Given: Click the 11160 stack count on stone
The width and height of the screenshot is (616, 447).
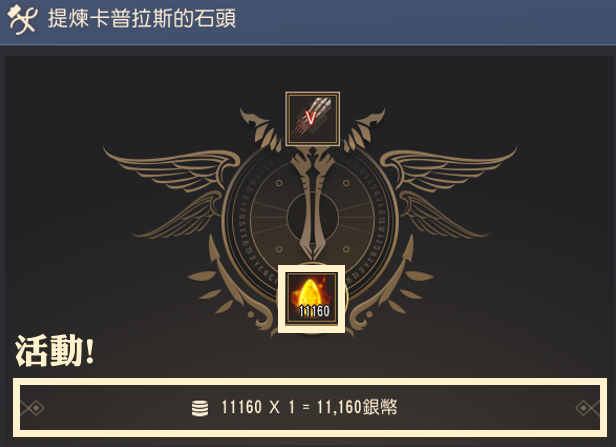Looking at the screenshot, I should 314,311.
